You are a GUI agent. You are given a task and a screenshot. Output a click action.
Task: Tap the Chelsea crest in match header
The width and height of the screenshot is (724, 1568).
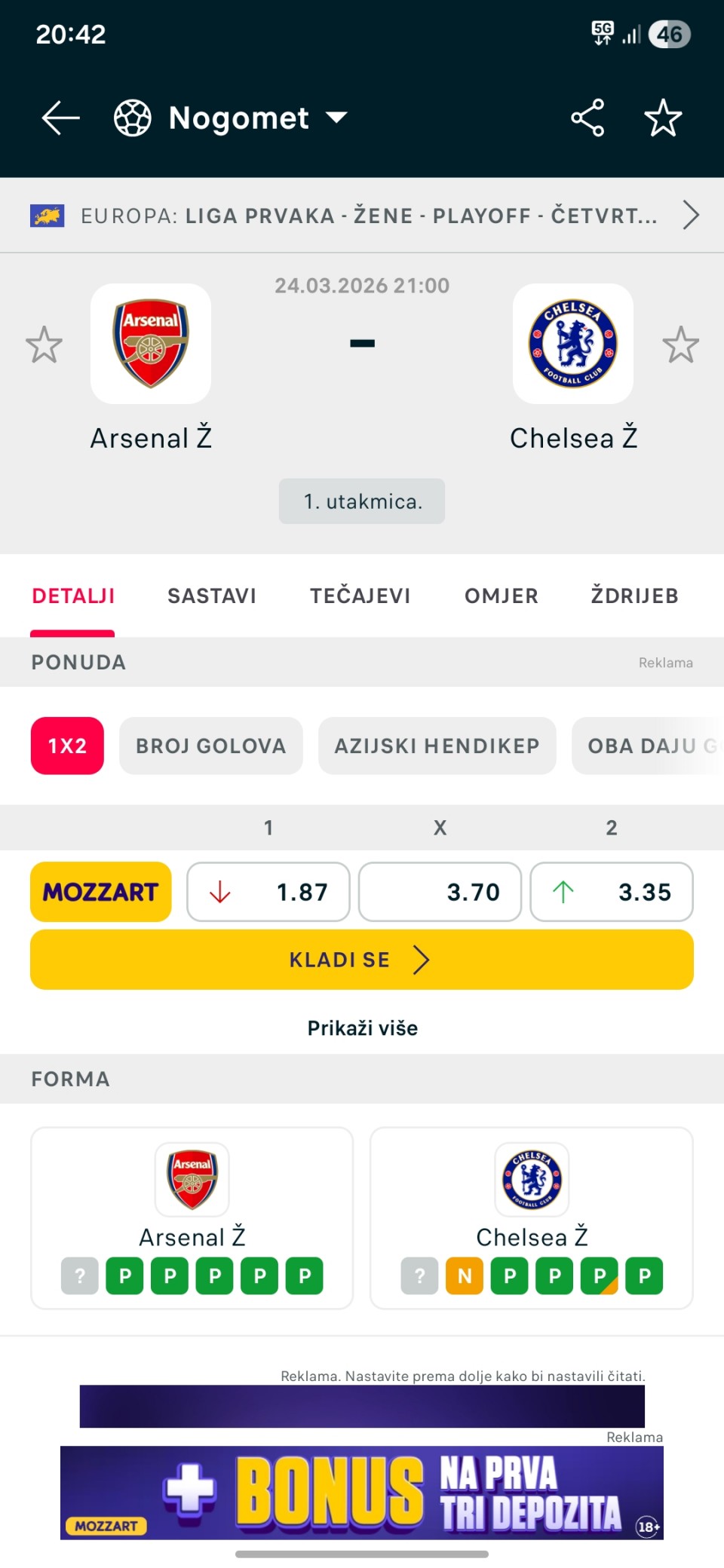tap(573, 344)
